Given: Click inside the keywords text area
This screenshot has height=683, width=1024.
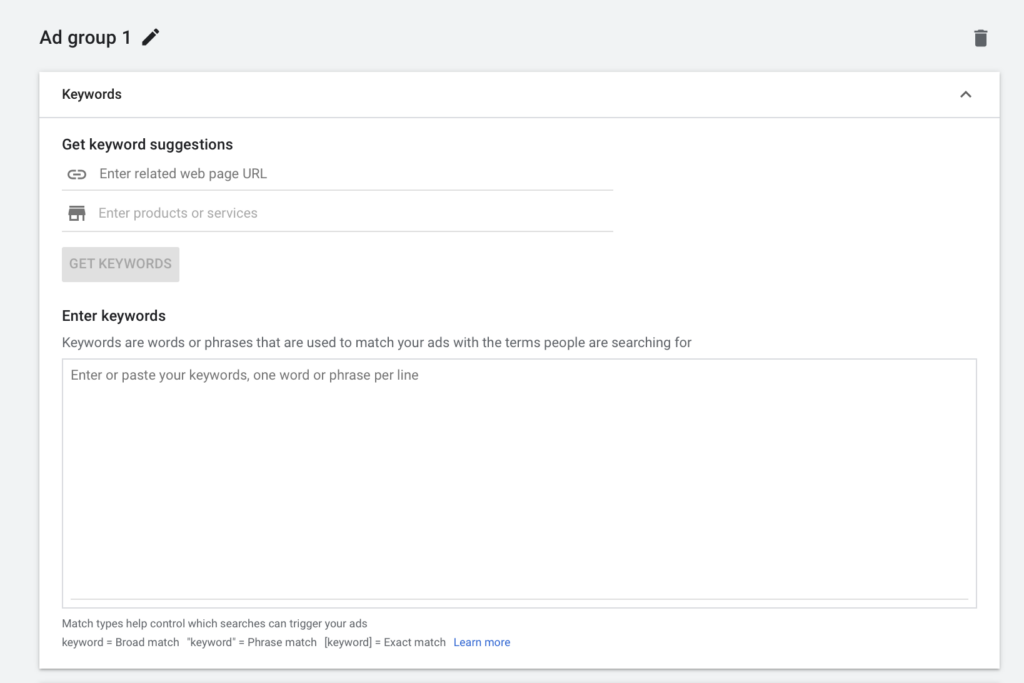Looking at the screenshot, I should tap(519, 483).
